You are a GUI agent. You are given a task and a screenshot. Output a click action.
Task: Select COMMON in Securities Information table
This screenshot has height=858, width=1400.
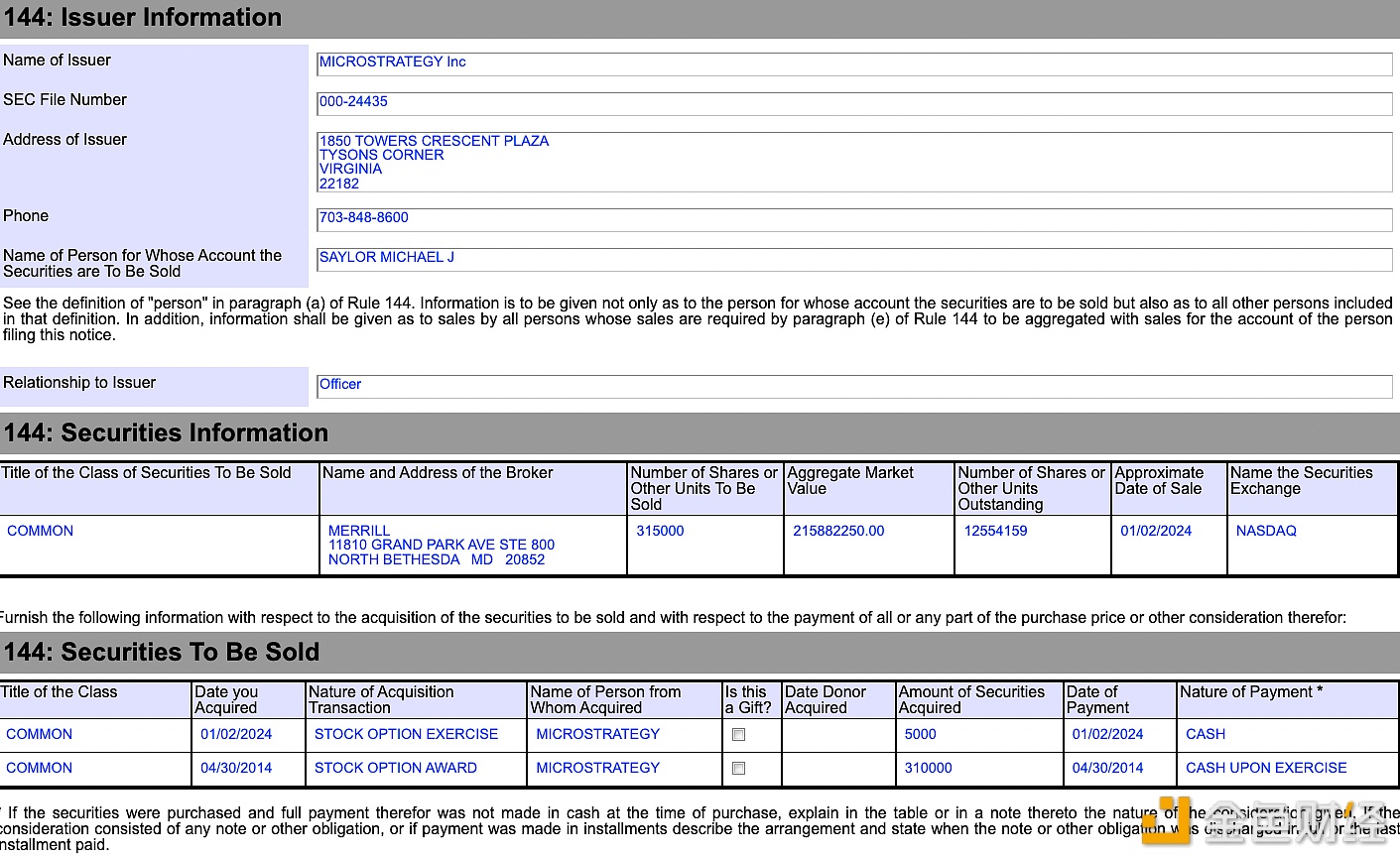click(x=40, y=531)
